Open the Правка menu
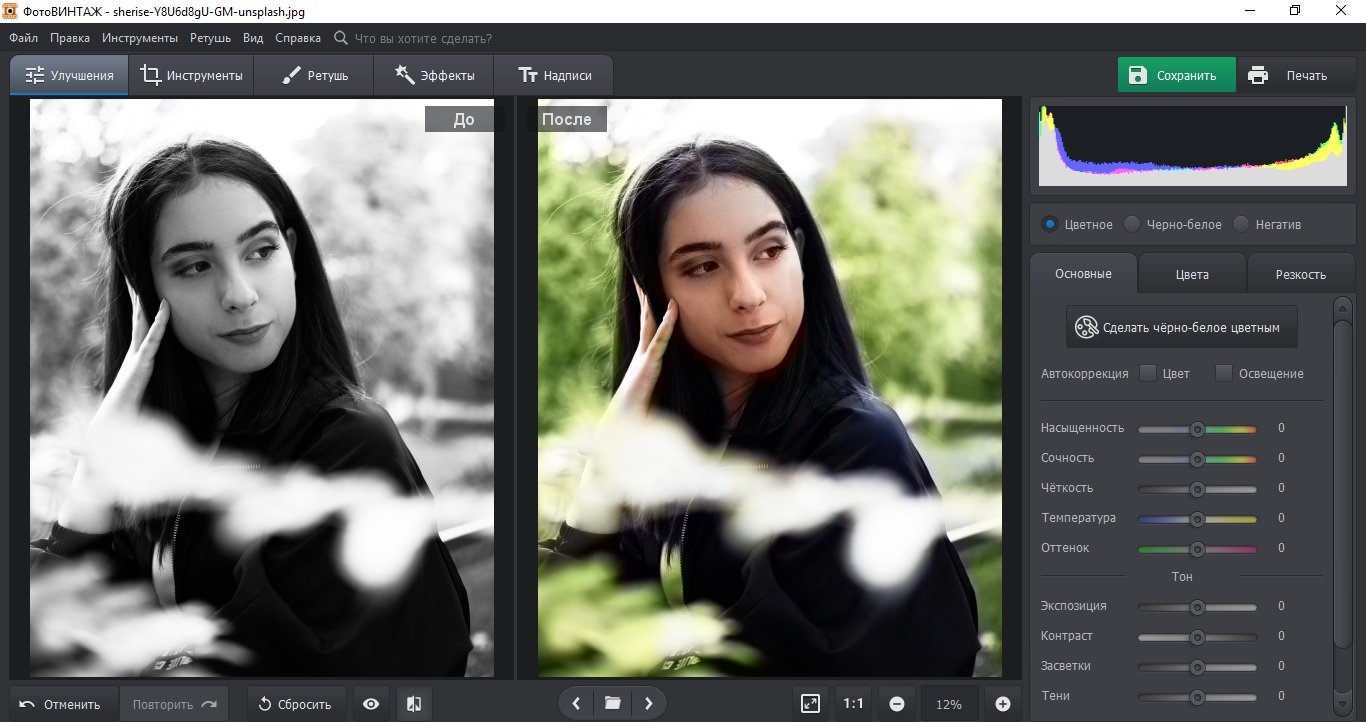Viewport: 1366px width, 722px height. 70,38
